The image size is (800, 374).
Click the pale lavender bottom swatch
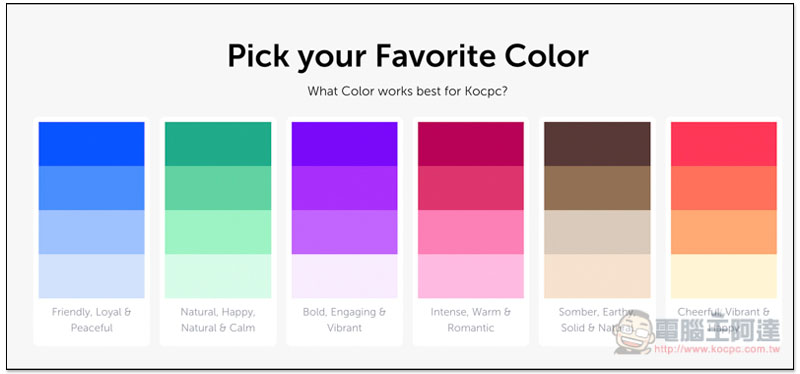coord(344,276)
